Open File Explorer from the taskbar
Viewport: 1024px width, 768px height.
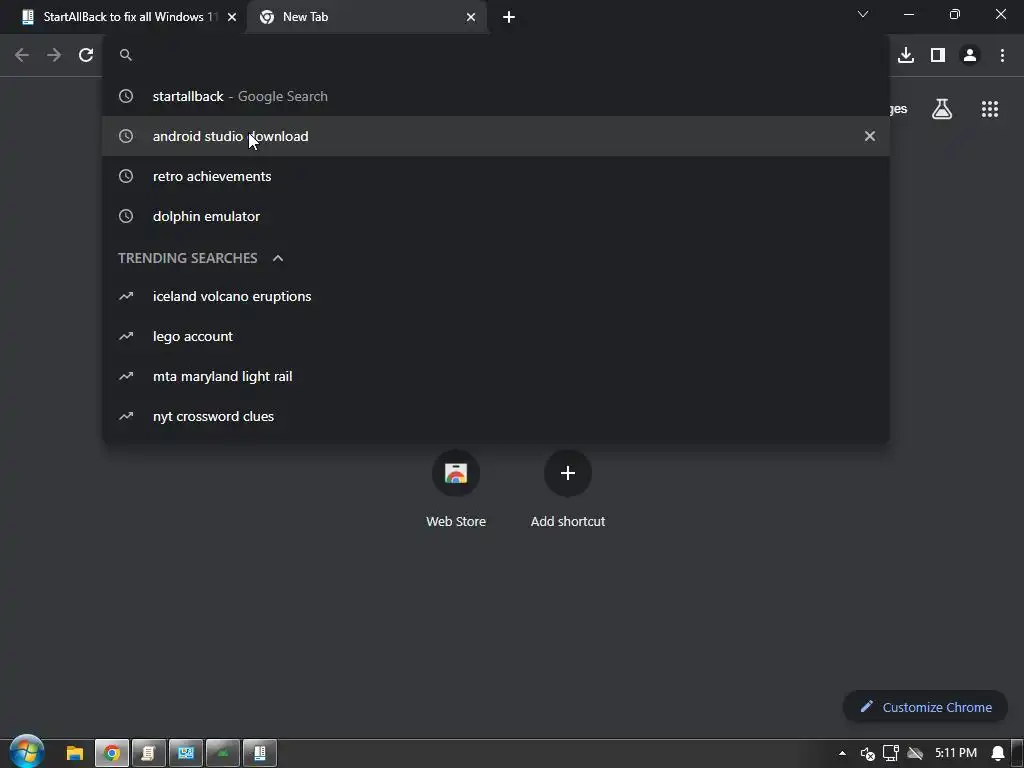pos(74,753)
